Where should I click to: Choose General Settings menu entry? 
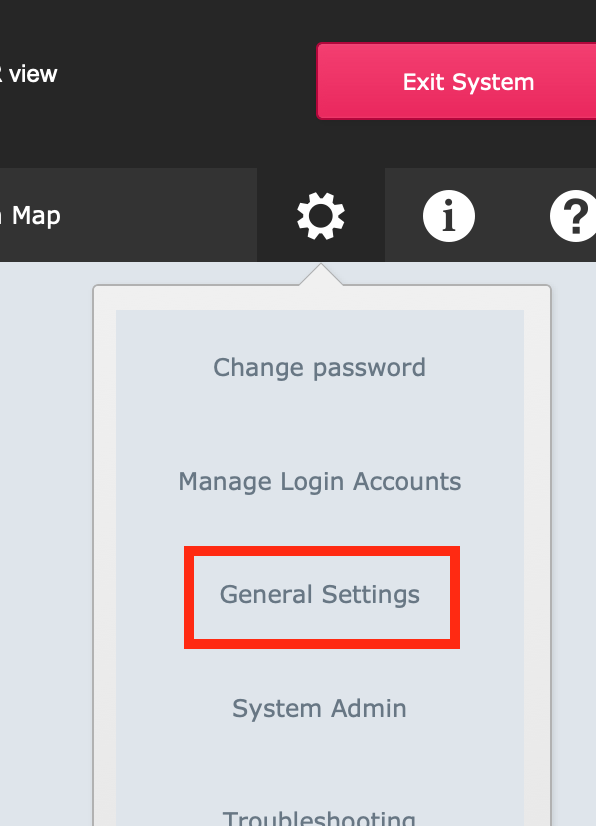click(x=320, y=595)
